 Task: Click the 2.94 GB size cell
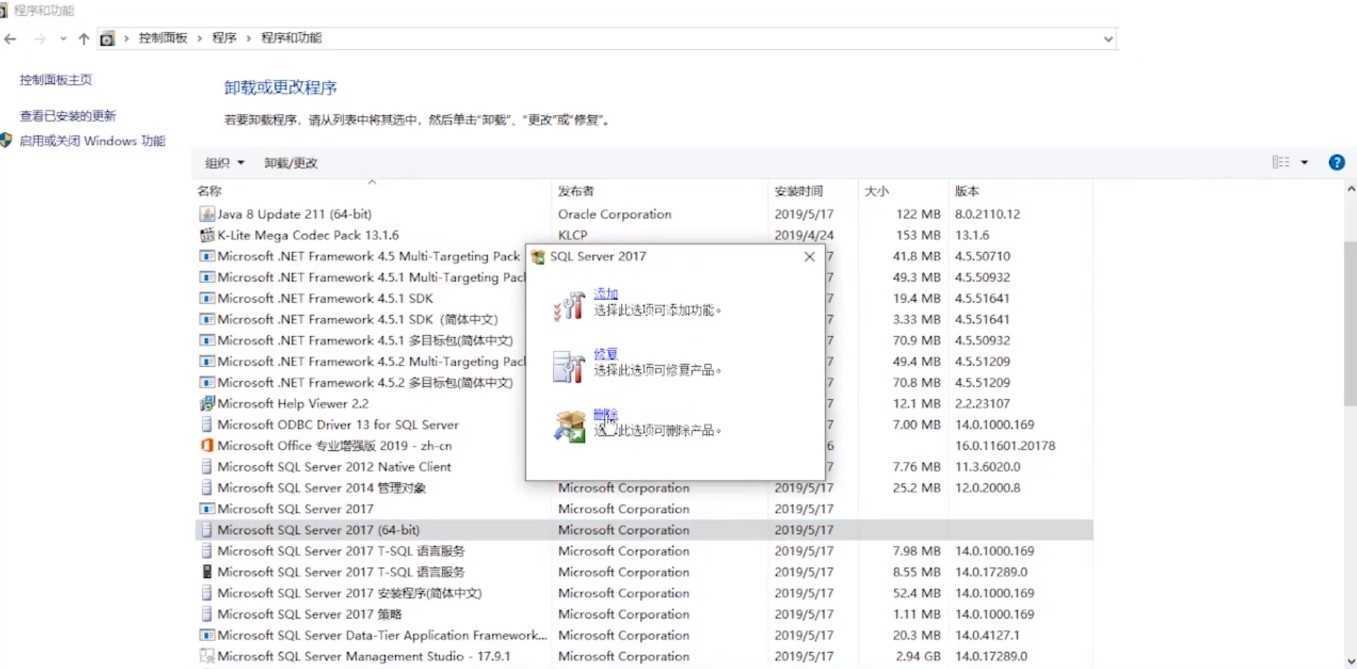click(x=917, y=657)
